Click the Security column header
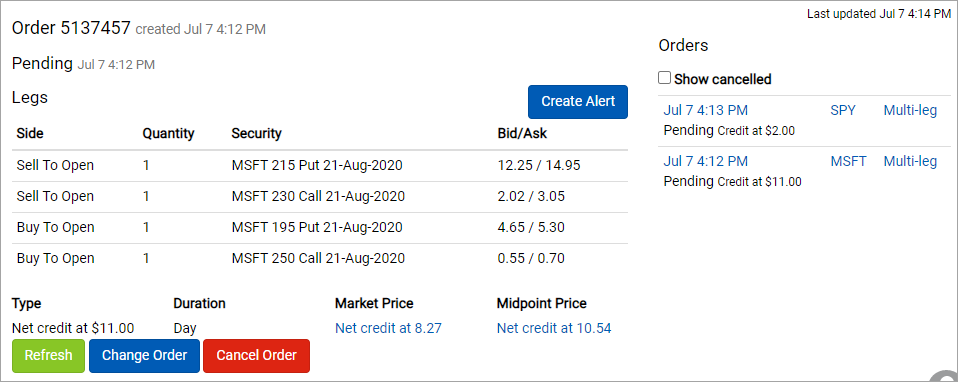This screenshot has width=958, height=382. pyautogui.click(x=256, y=133)
